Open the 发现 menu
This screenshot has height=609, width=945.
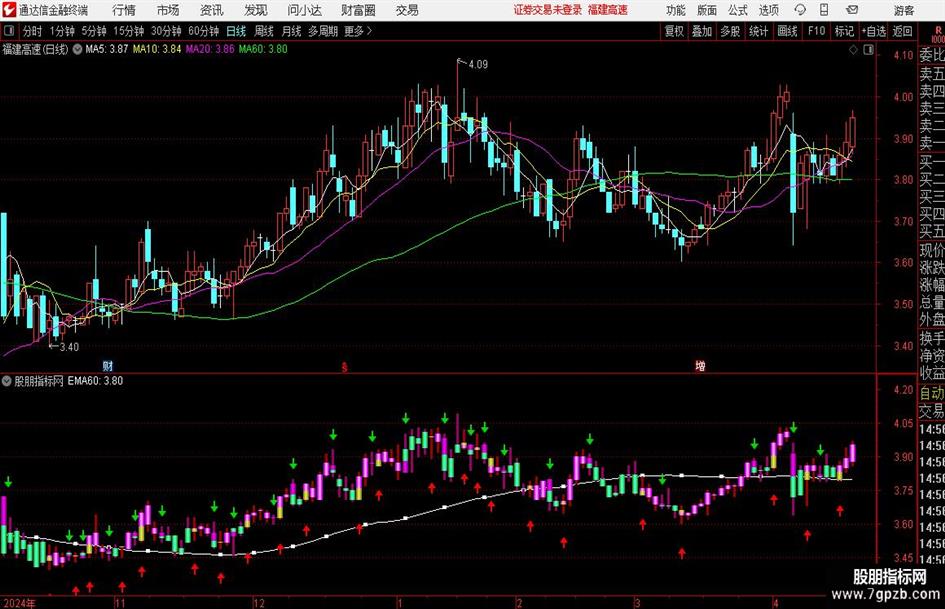(x=256, y=10)
